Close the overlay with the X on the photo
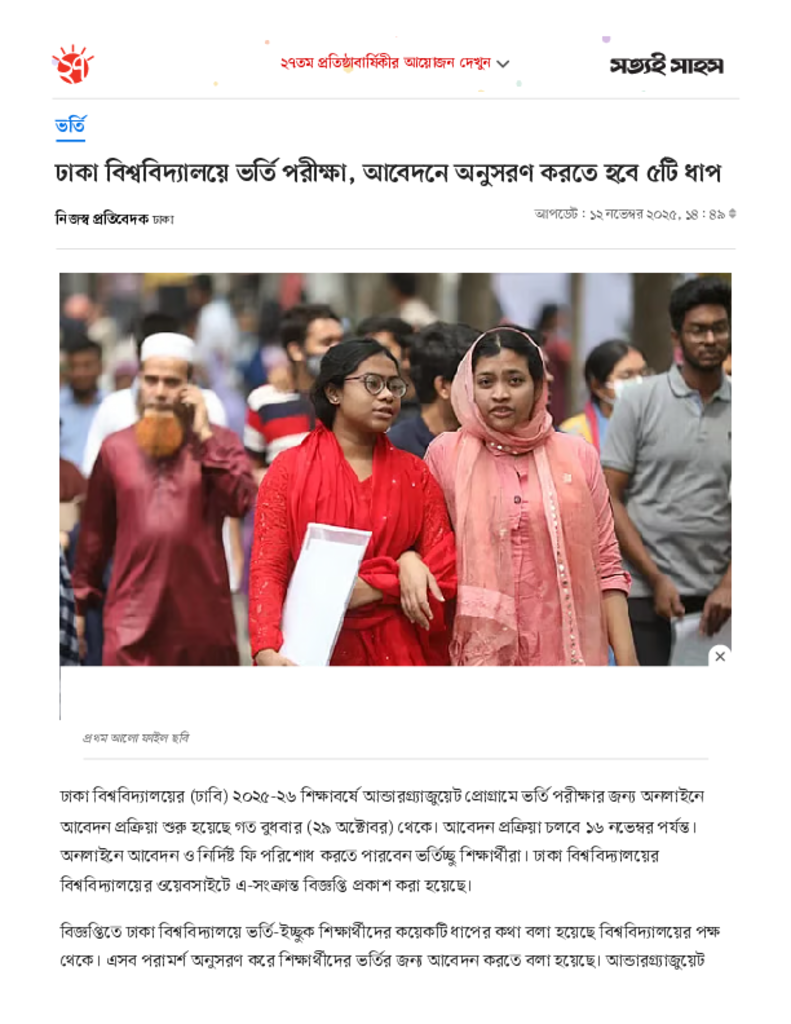Image resolution: width=791 pixels, height=1024 pixels. coord(720,656)
